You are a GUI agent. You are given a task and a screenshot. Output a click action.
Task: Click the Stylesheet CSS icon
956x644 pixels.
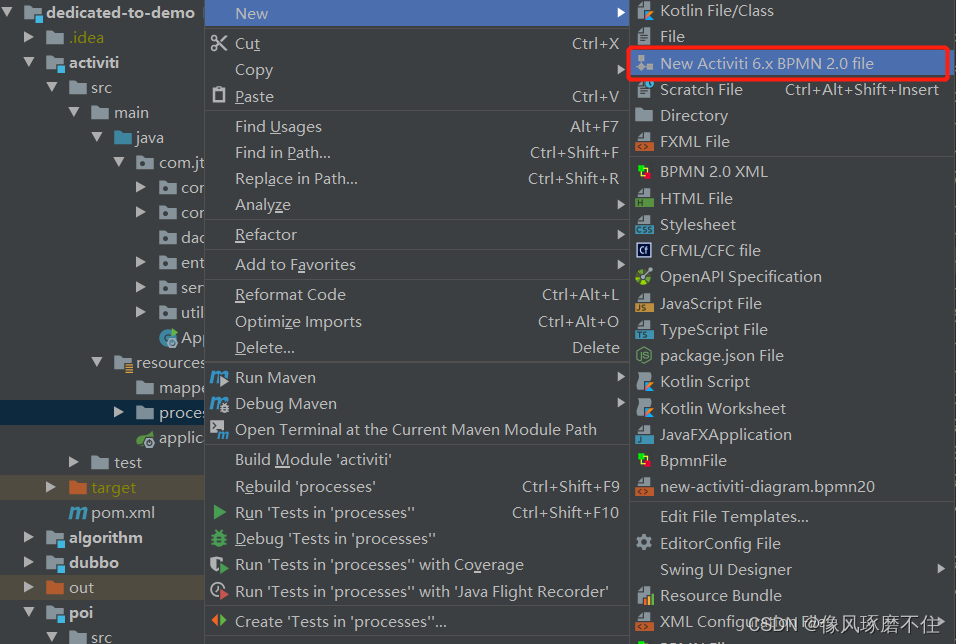tap(644, 224)
